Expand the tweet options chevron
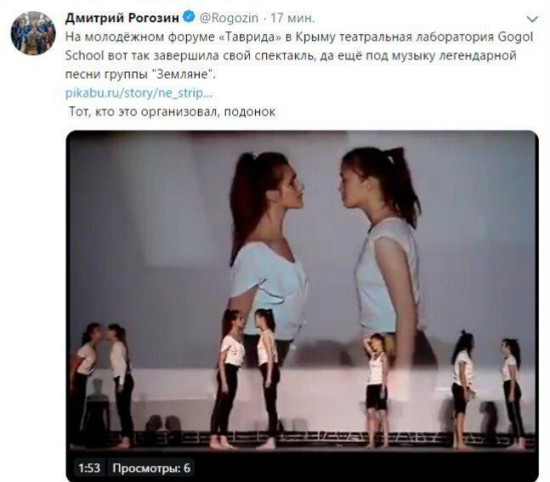This screenshot has width=550, height=482. 532,19
